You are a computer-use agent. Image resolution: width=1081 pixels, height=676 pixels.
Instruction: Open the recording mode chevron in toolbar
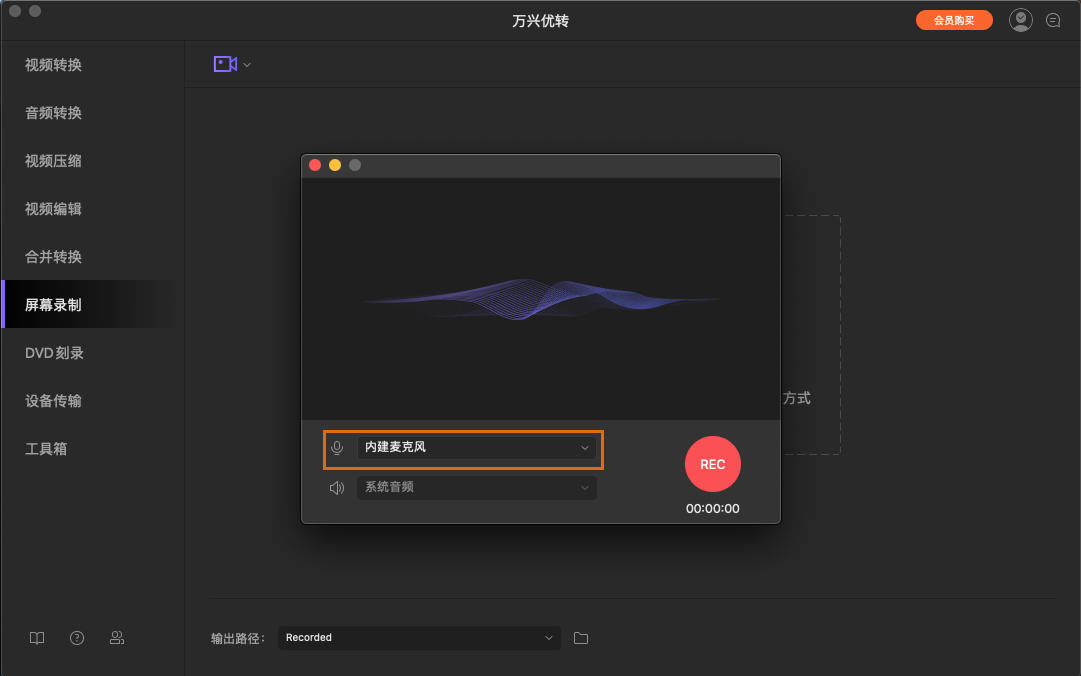pos(245,63)
